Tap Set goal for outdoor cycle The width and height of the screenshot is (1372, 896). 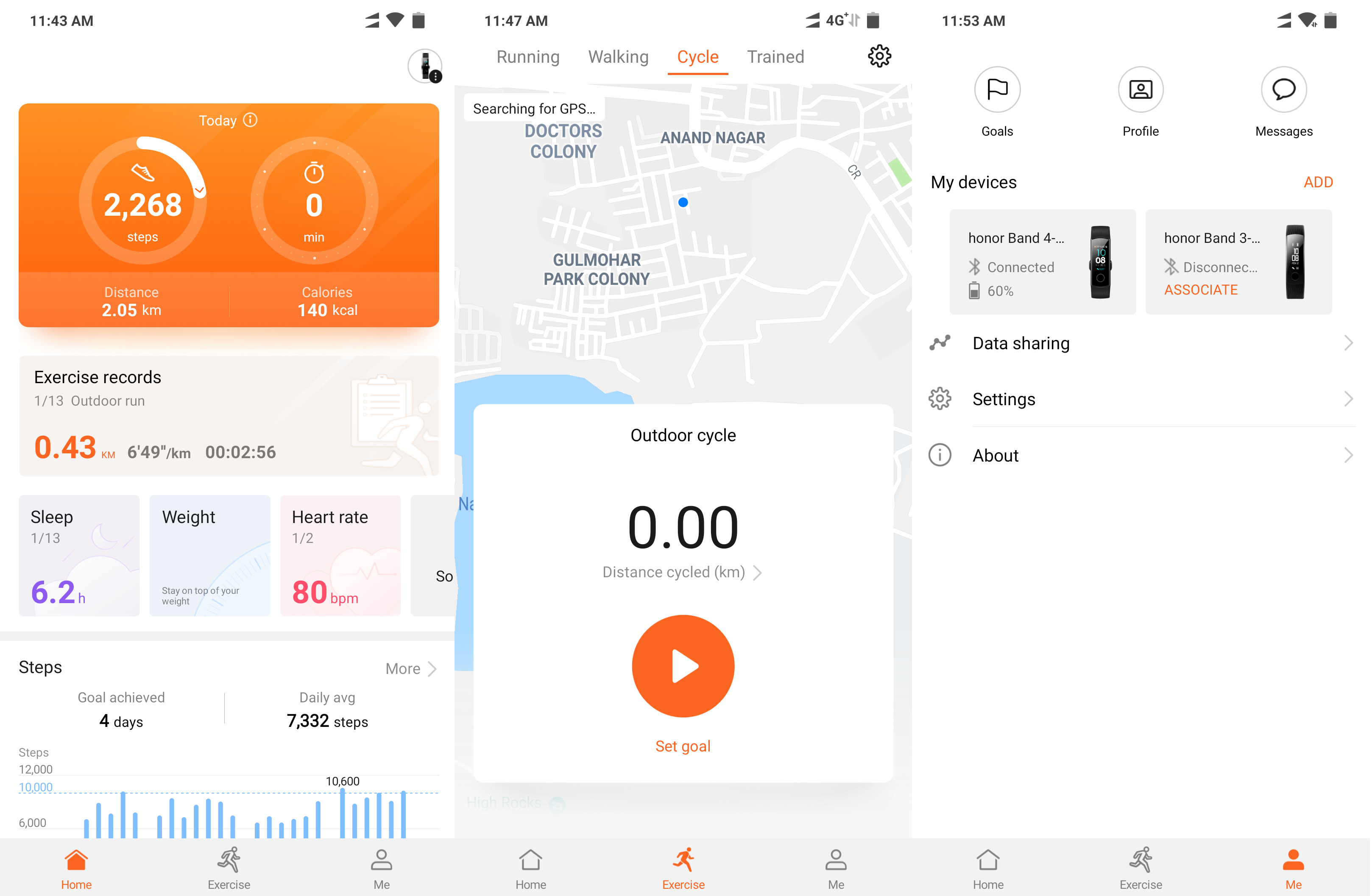pyautogui.click(x=683, y=745)
